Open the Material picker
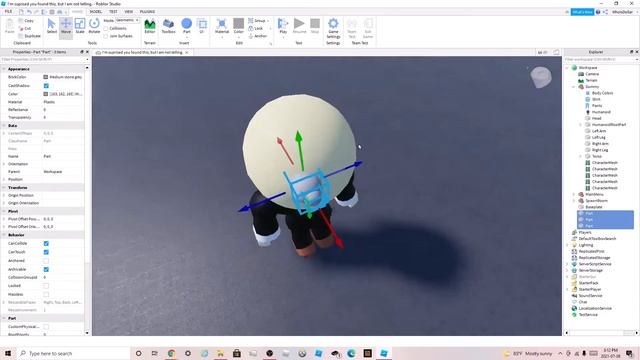Viewport: 640px width, 360px height. [222, 26]
